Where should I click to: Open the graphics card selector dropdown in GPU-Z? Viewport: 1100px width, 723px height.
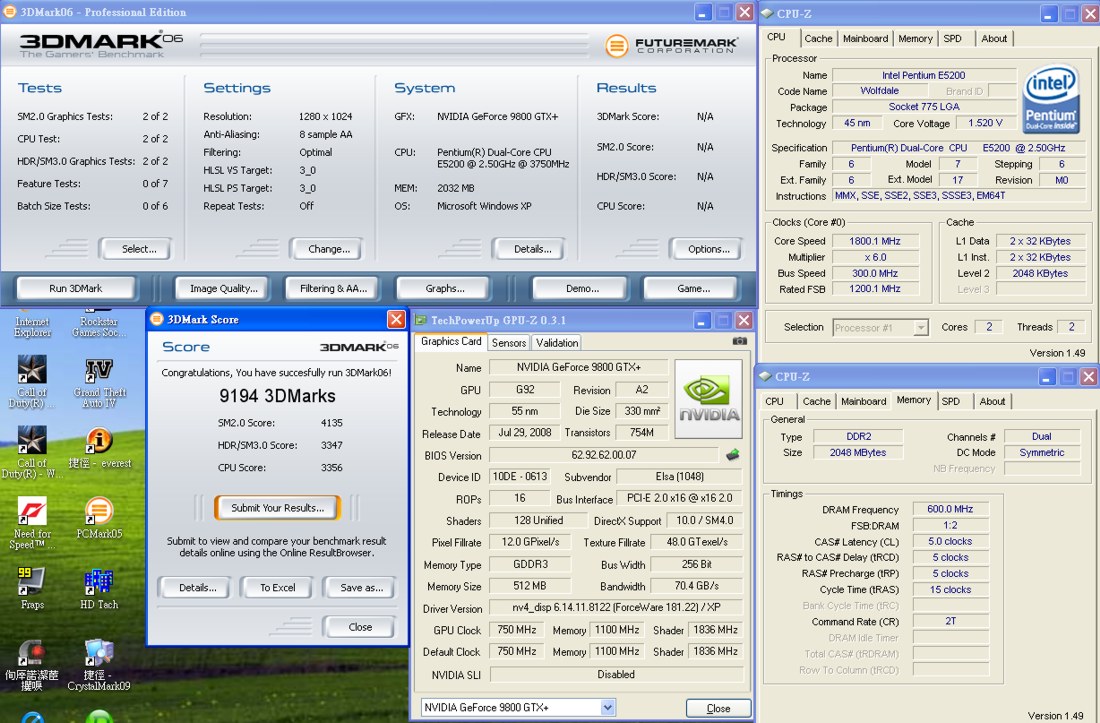tap(608, 708)
